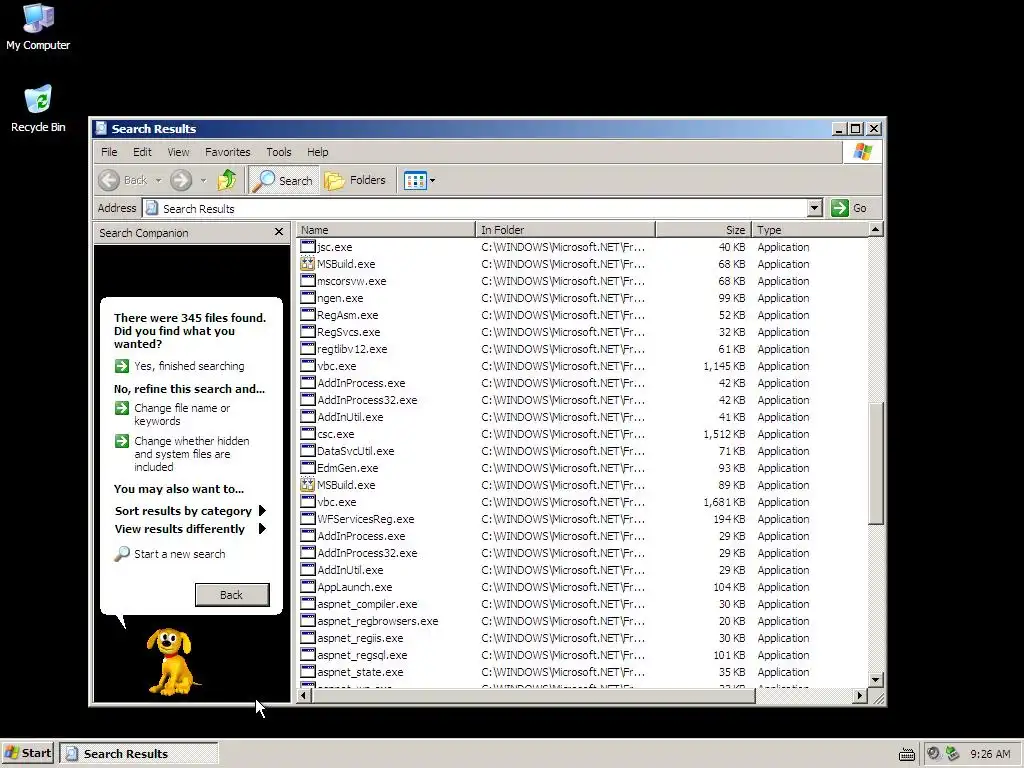1024x768 pixels.
Task: Close the Search Companion pane
Action: pos(279,232)
